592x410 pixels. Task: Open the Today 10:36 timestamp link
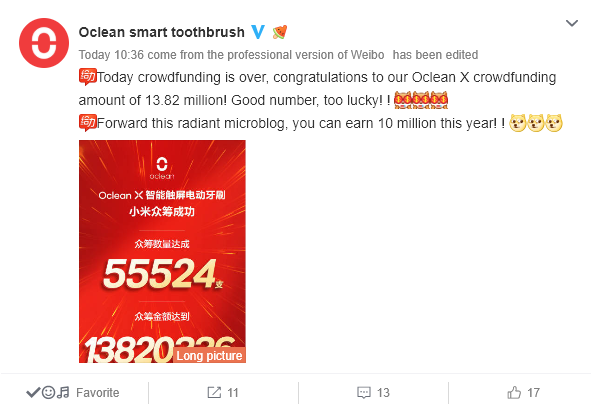111,55
